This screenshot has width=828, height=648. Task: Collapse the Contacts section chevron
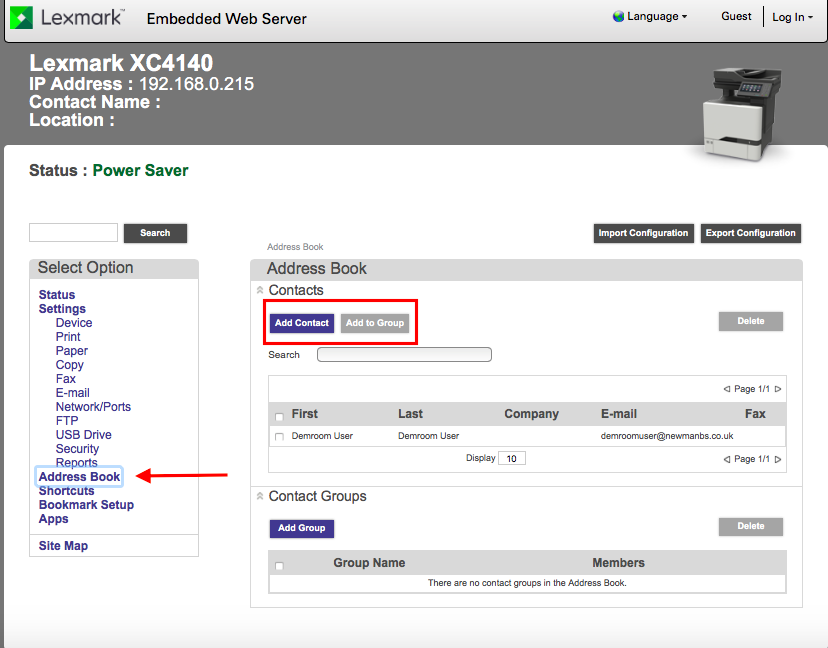(x=262, y=290)
